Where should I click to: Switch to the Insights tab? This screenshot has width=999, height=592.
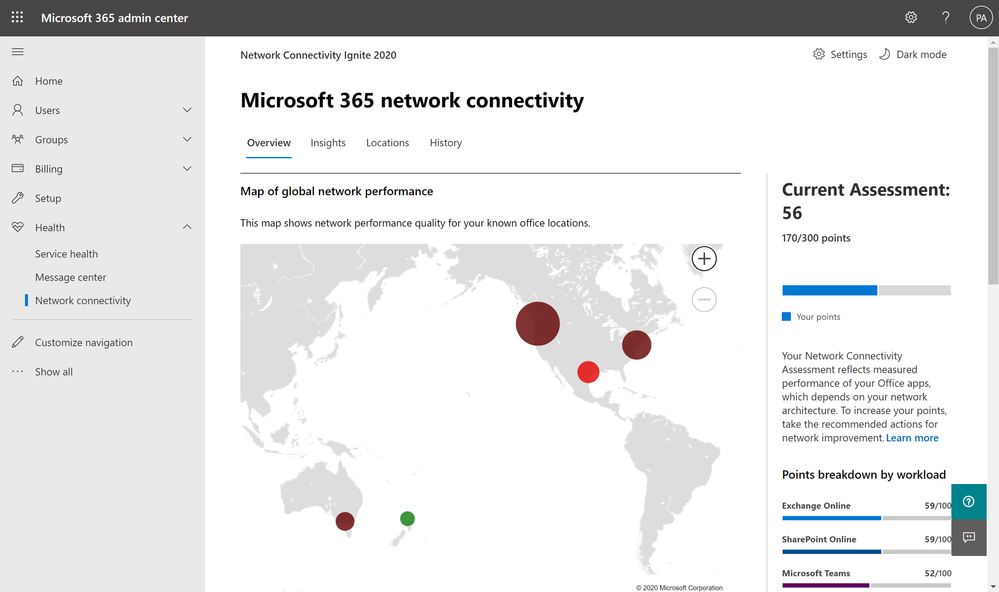coord(328,143)
